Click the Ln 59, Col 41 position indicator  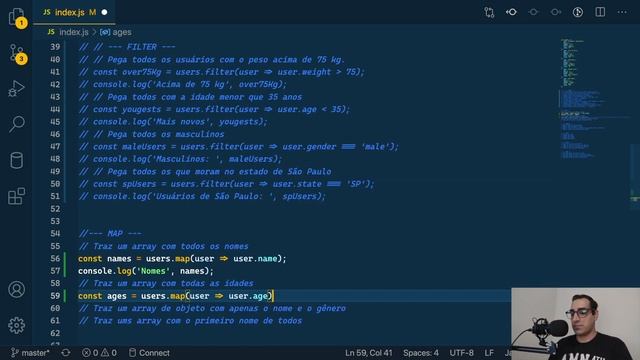point(369,353)
